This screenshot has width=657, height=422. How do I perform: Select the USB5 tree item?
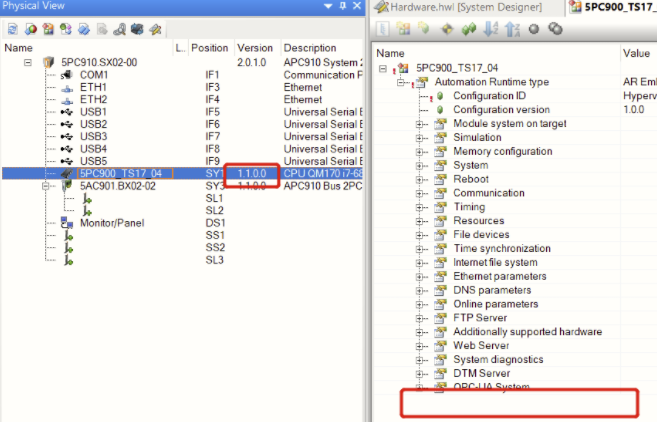tap(93, 161)
